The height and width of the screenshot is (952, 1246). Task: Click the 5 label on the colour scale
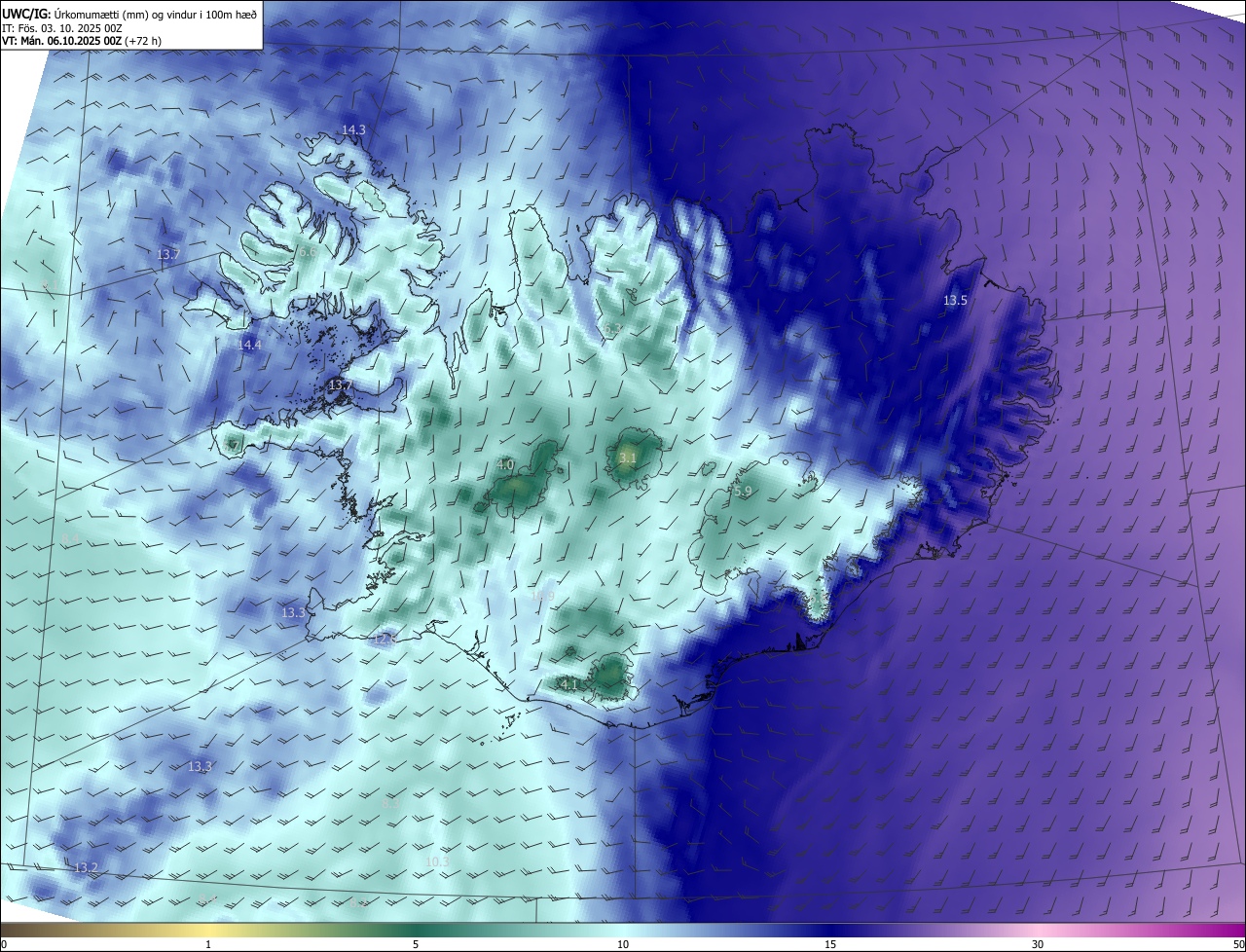[x=416, y=944]
